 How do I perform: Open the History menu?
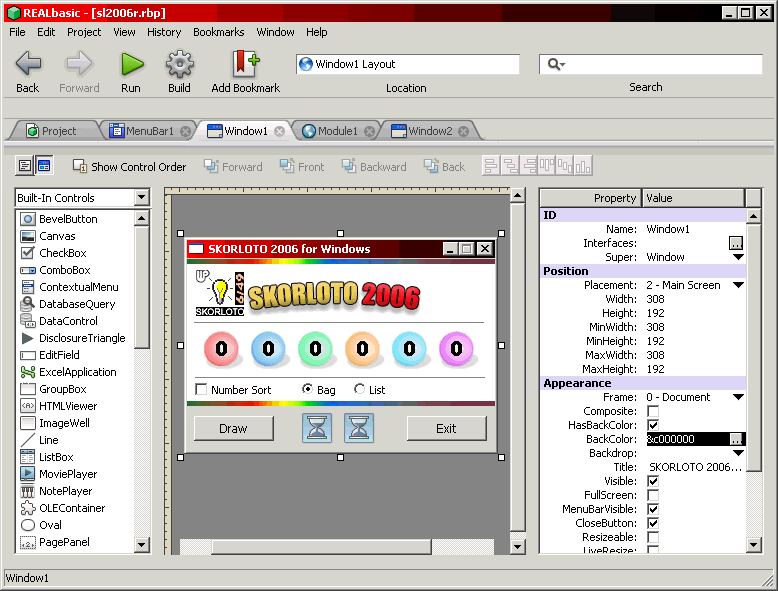tap(164, 32)
